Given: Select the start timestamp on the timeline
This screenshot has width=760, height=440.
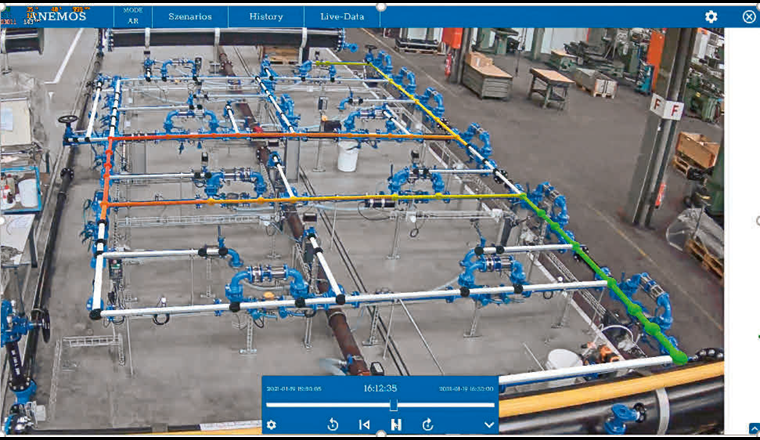Looking at the screenshot, I should (292, 388).
